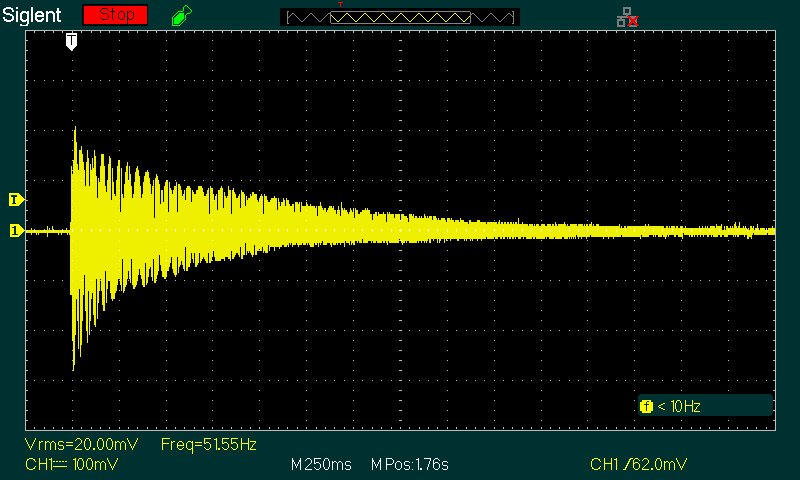Viewport: 800px width, 480px height.
Task: Click the channel 1 ground marker
Action: (16, 231)
